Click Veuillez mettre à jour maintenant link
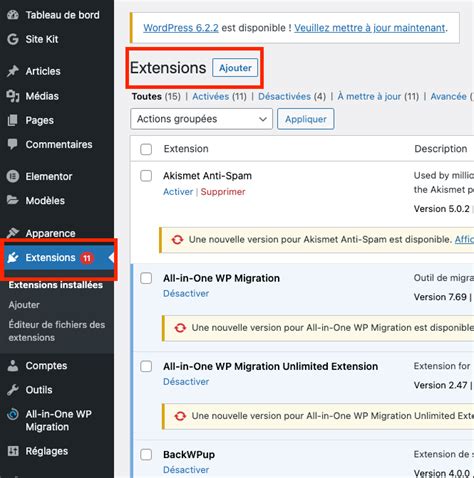Image resolution: width=474 pixels, height=478 pixels. (370, 28)
